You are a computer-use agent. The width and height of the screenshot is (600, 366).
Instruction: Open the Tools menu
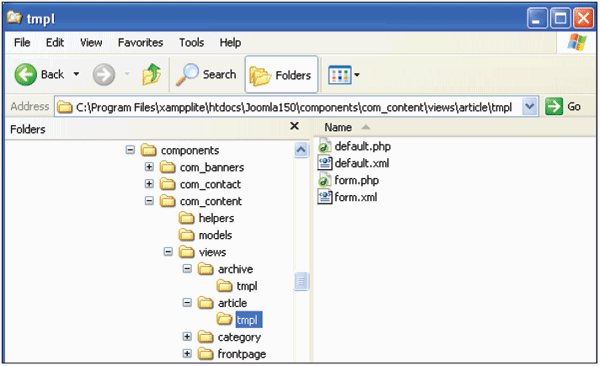[x=192, y=42]
